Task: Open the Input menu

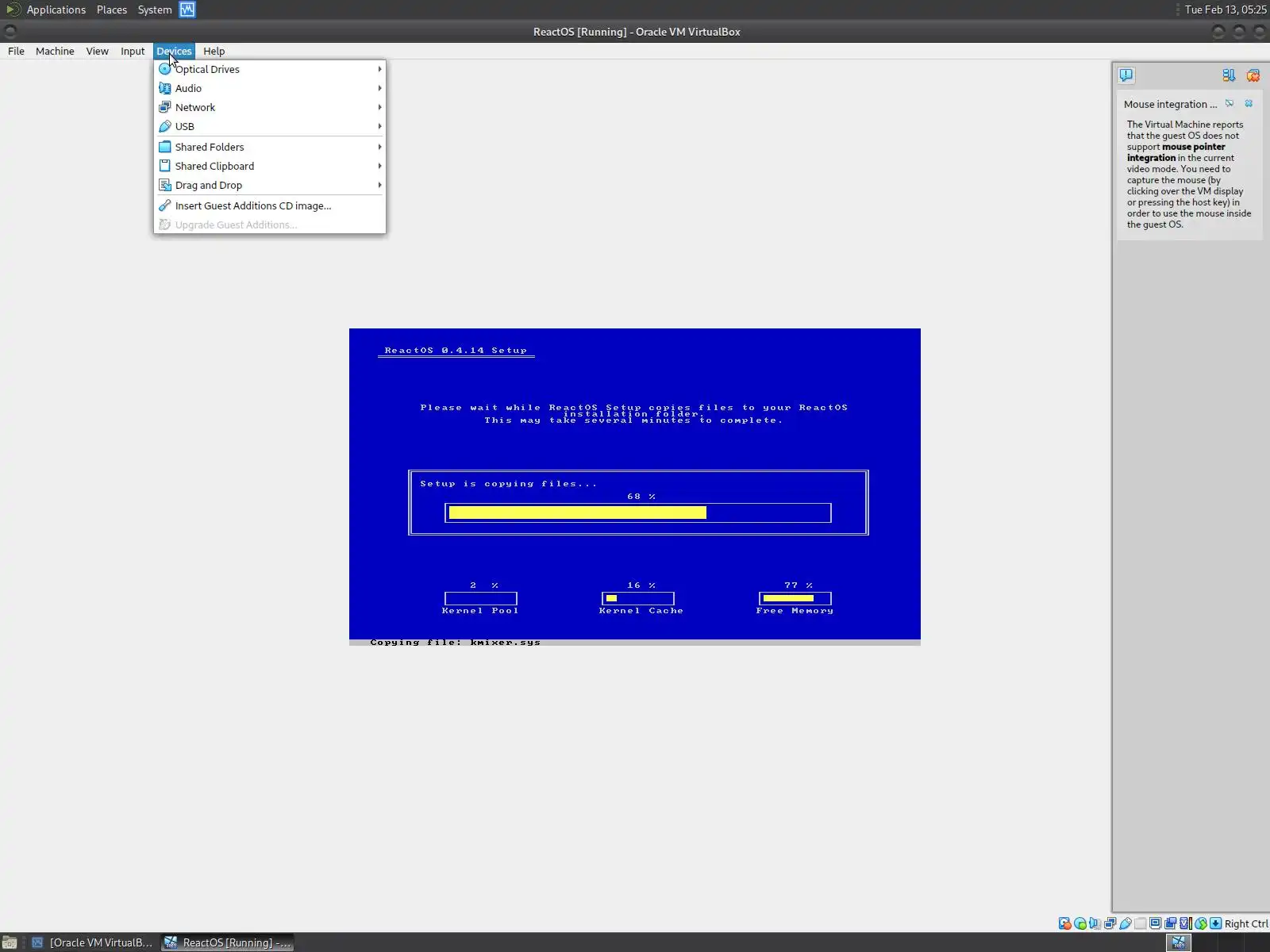Action: point(133,51)
